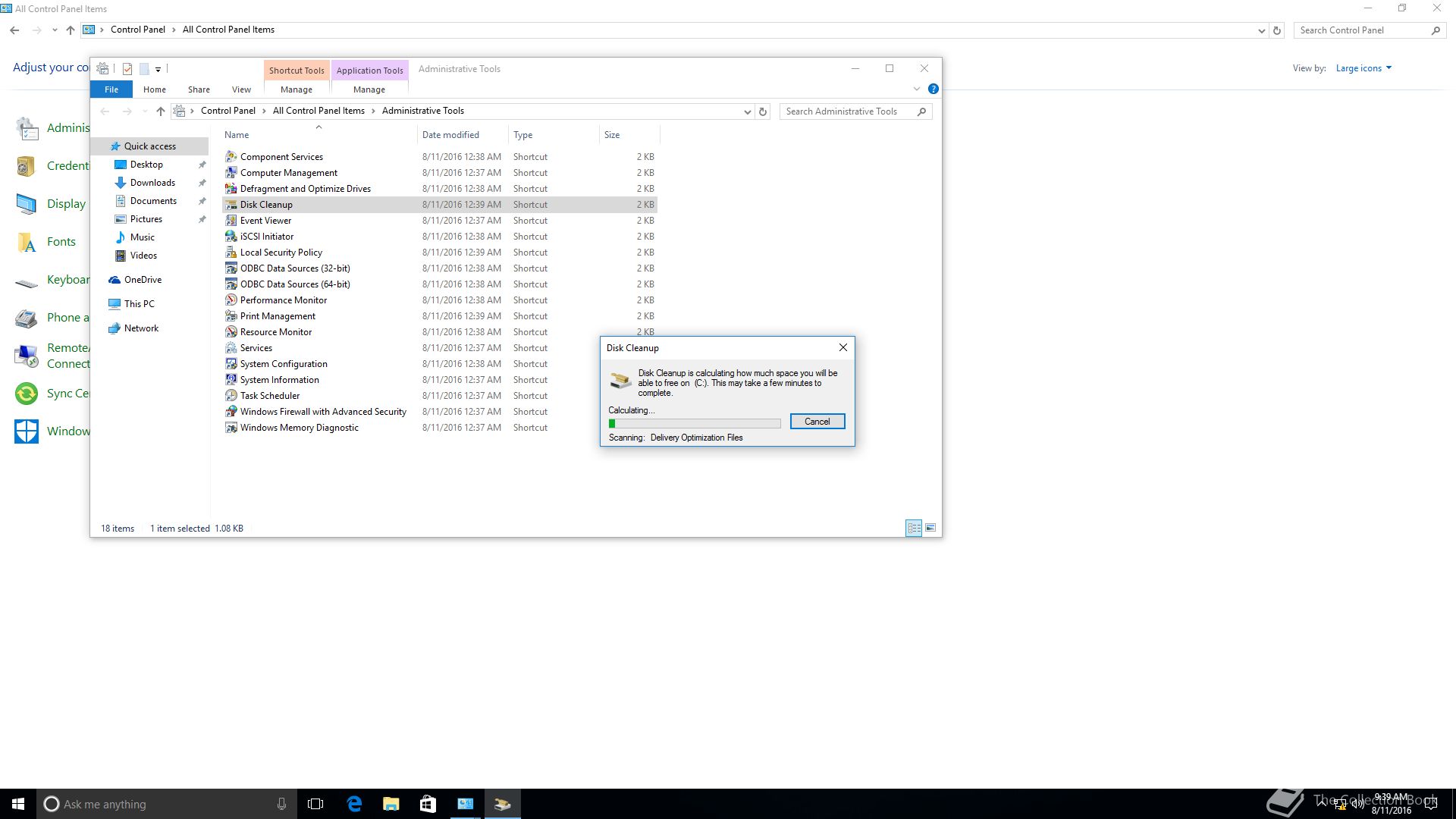This screenshot has width=1456, height=819.
Task: Sort by Size column header
Action: coord(629,135)
